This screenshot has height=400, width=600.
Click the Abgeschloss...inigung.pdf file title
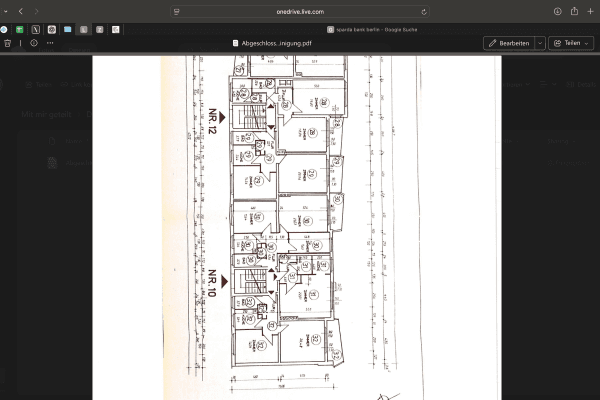coord(273,43)
